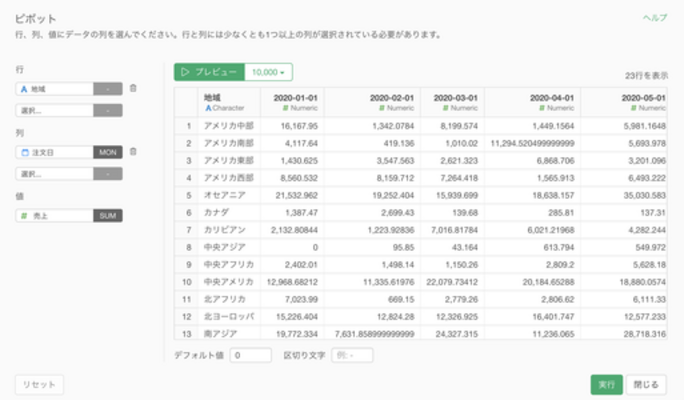Delete the 地域 row field with trash icon
Screen dimensions: 684x400
[133, 89]
